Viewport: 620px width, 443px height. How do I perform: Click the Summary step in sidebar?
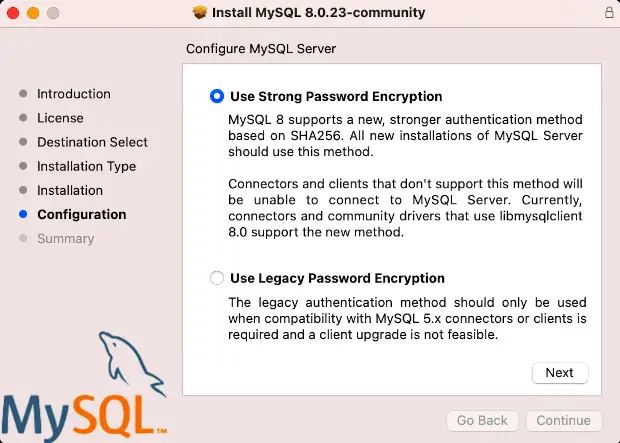tap(65, 238)
